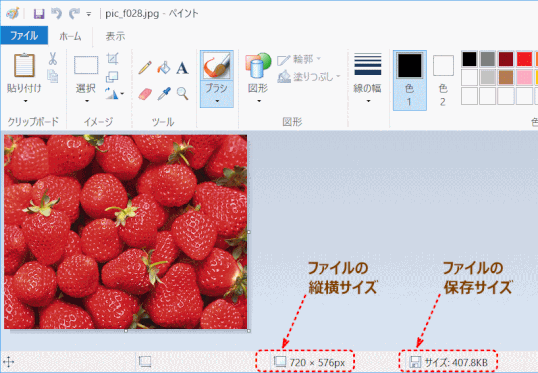Image resolution: width=538 pixels, height=373 pixels.
Task: Select the Pencil tool
Action: point(145,68)
